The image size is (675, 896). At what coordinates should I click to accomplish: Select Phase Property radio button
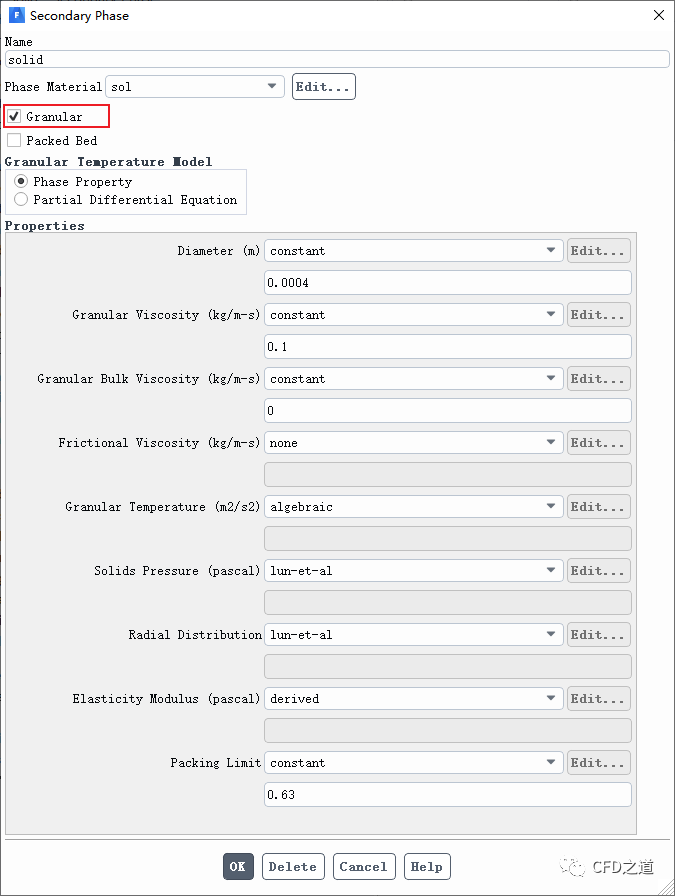tap(21, 182)
